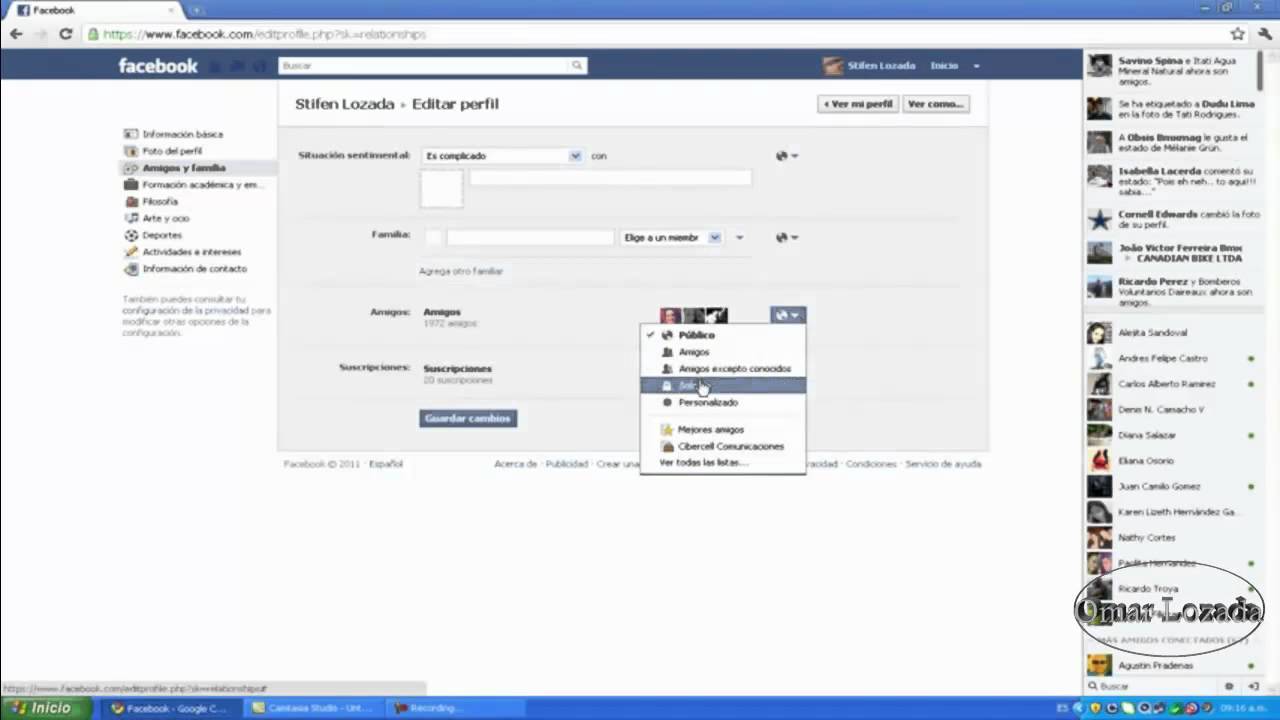Click the browser address bar
The height and width of the screenshot is (720, 1280).
(653, 34)
